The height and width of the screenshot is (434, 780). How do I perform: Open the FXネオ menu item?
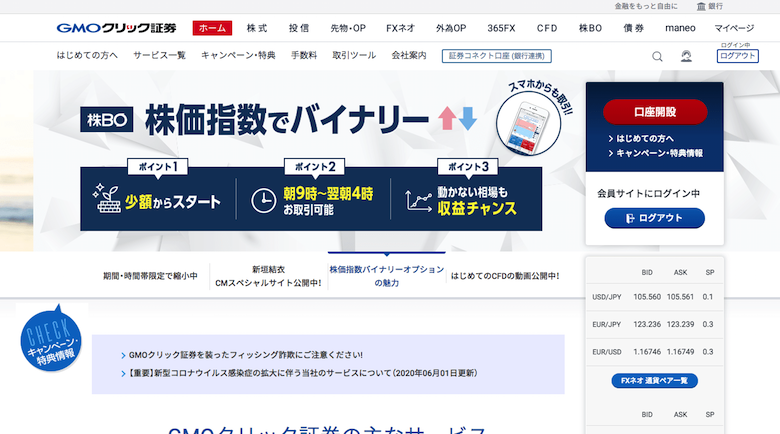point(401,28)
